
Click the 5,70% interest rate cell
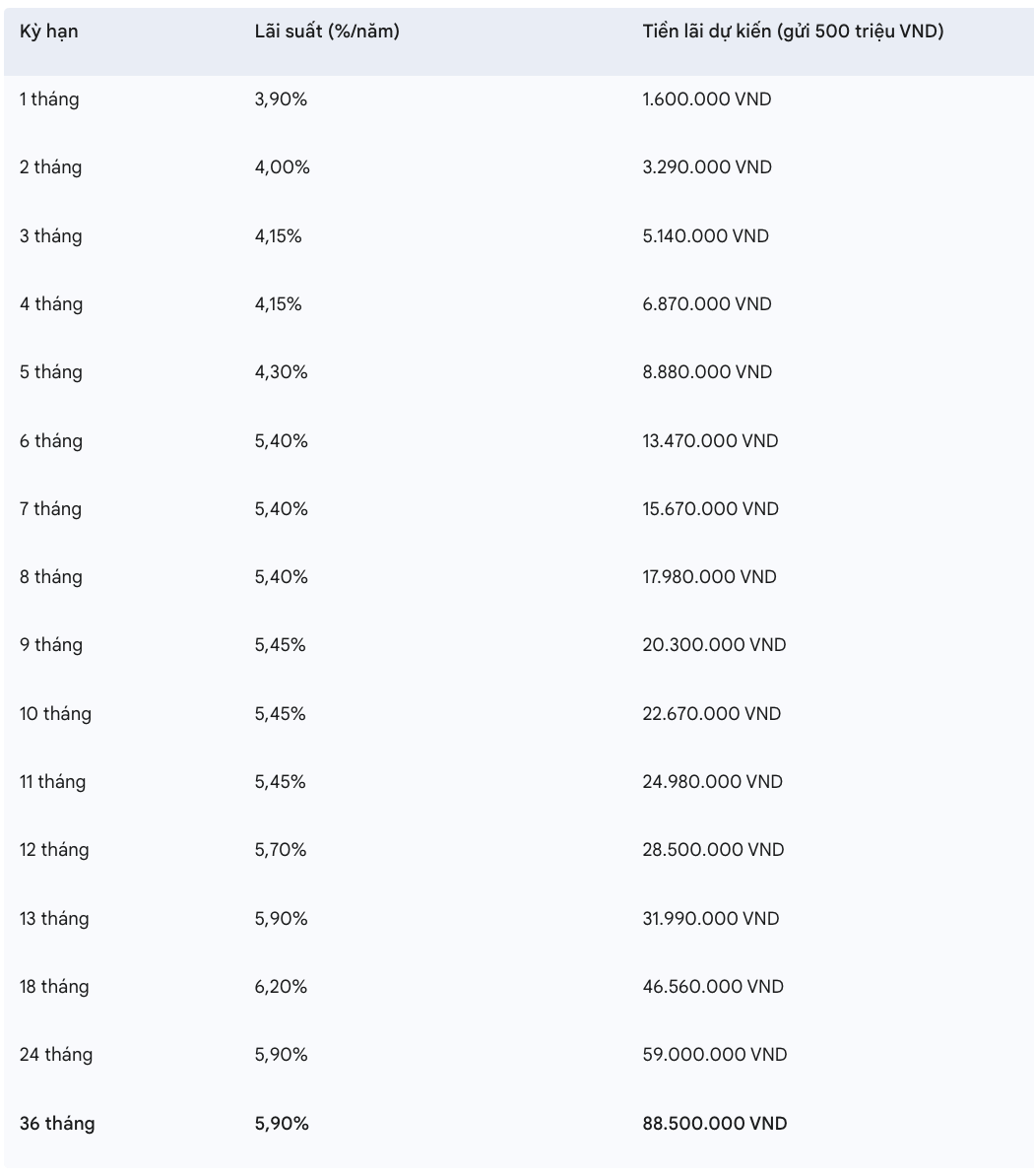(x=282, y=850)
